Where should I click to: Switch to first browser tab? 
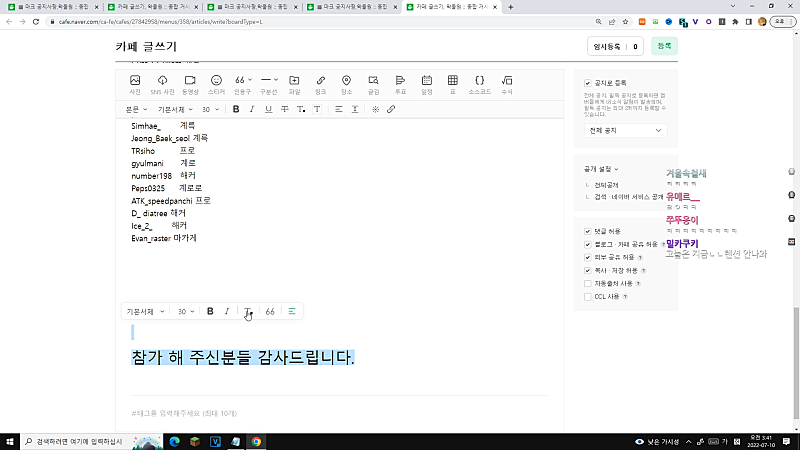pyautogui.click(x=53, y=7)
